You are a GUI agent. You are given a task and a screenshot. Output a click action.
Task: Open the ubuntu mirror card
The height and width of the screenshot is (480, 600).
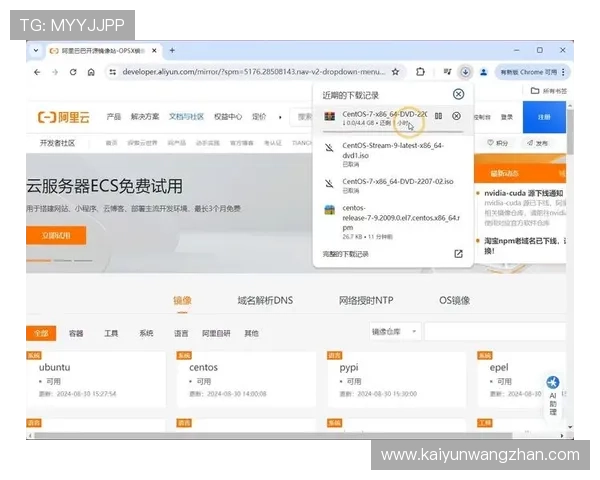pos(96,379)
